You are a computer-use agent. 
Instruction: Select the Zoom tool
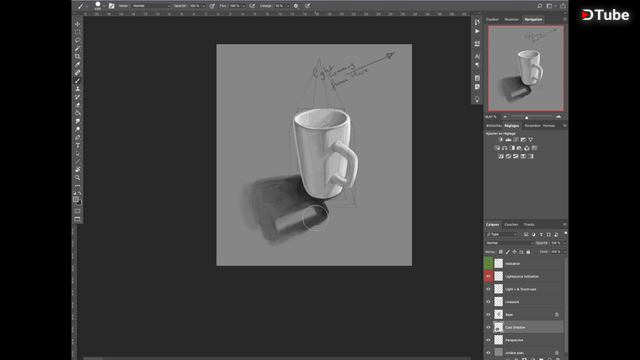pos(78,178)
